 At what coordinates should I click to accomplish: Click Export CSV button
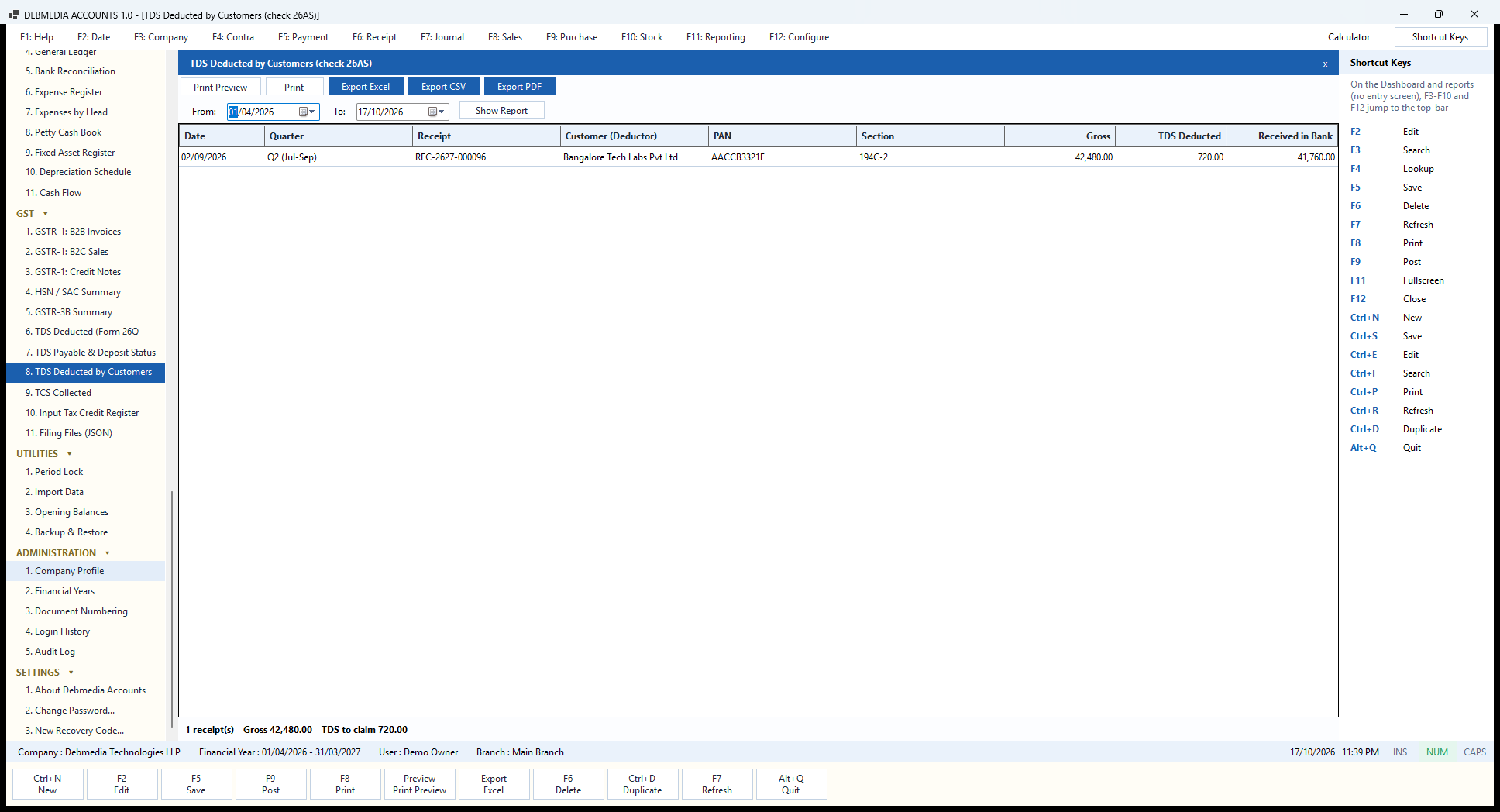(443, 87)
